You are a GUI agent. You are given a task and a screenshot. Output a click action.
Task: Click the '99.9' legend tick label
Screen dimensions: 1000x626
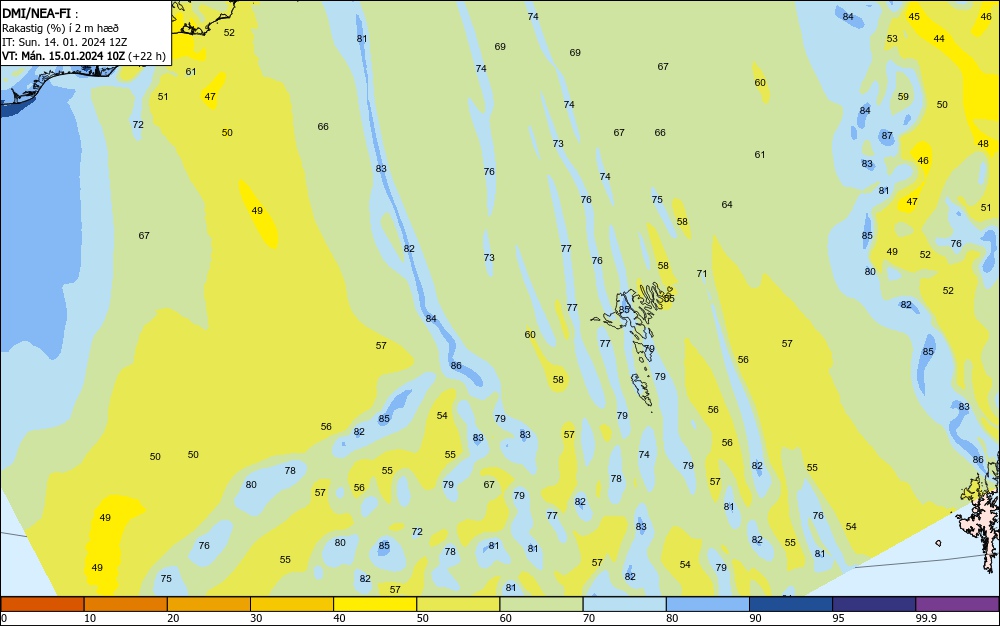926,618
